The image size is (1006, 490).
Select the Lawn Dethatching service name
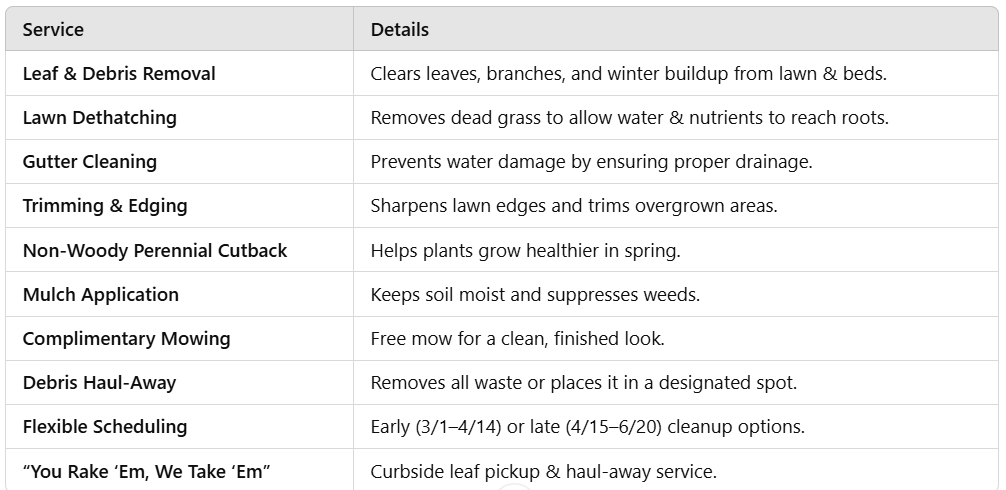pos(99,118)
